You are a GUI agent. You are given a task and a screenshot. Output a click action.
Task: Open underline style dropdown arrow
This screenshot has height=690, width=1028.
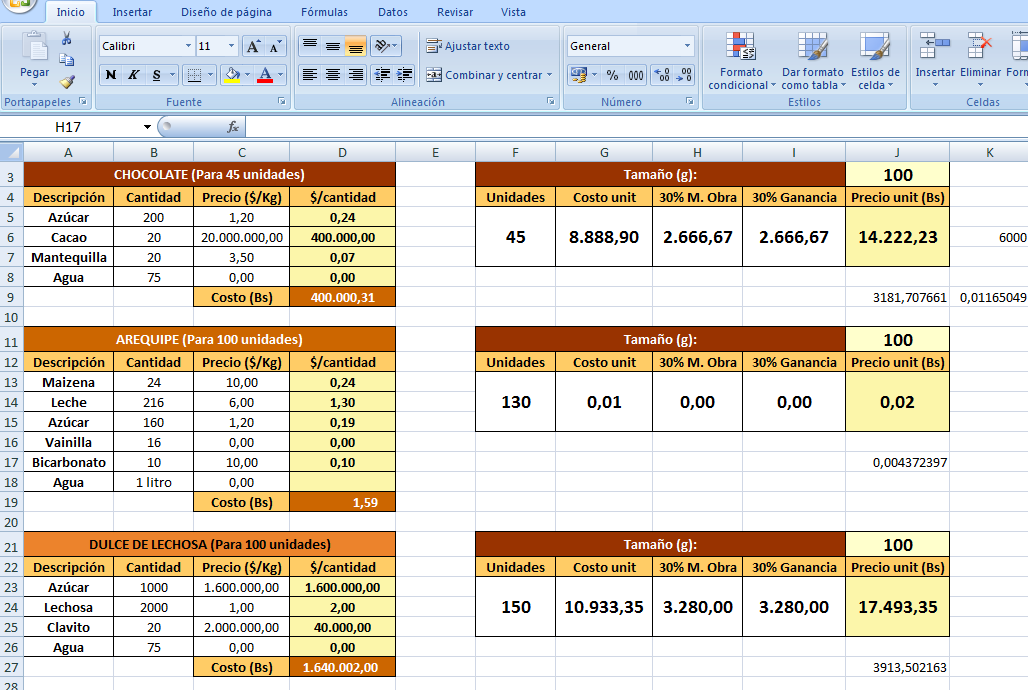pyautogui.click(x=172, y=75)
